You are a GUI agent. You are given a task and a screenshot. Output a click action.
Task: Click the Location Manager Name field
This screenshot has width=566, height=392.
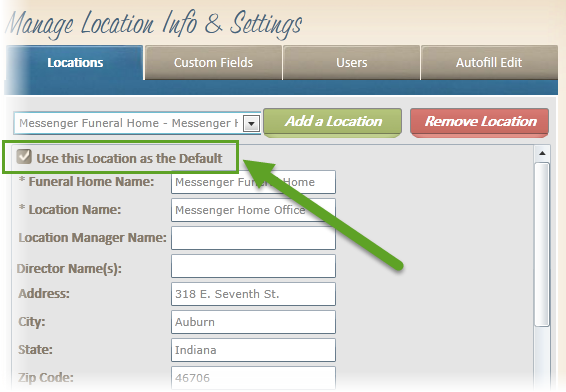click(x=253, y=238)
